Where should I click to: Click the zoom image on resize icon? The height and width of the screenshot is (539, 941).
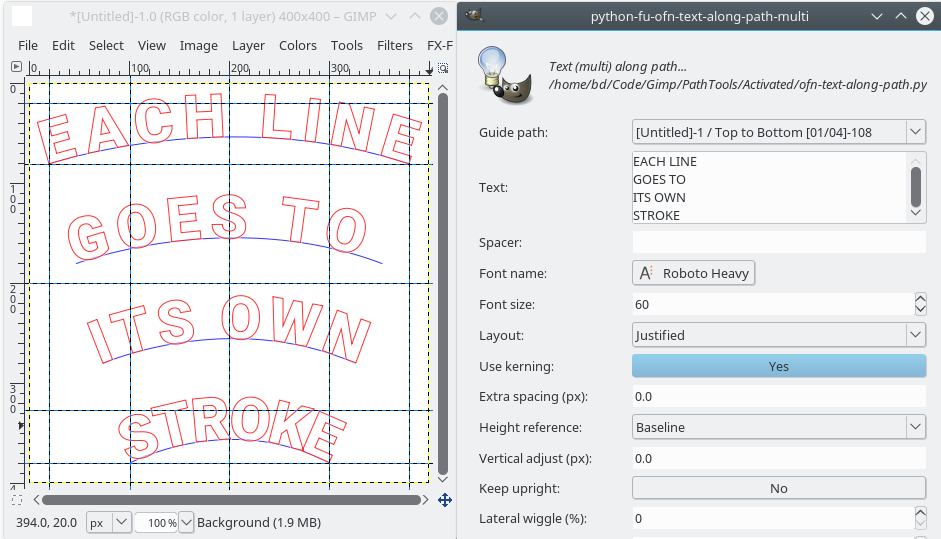pyautogui.click(x=443, y=68)
